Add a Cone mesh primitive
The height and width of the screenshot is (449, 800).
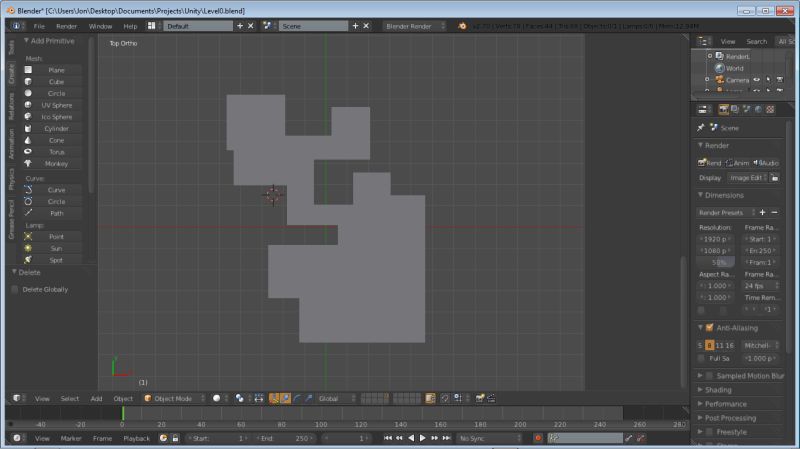click(53, 140)
